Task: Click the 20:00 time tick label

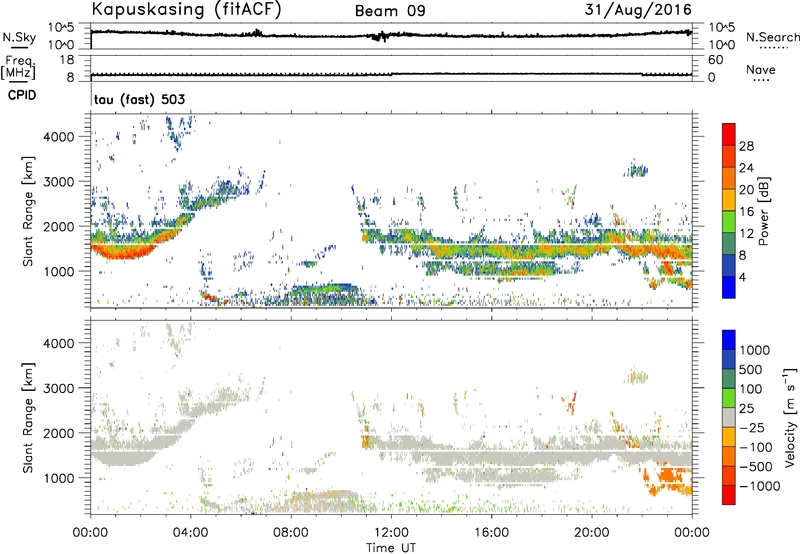Action: [x=591, y=533]
